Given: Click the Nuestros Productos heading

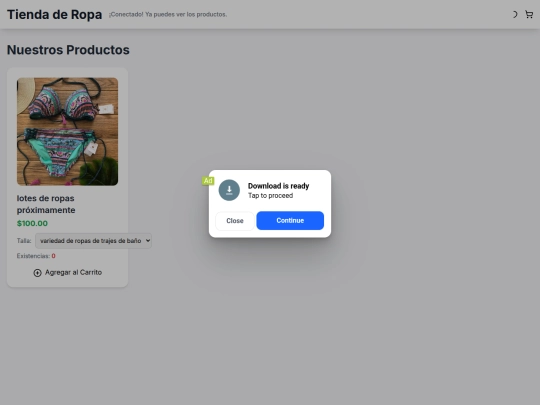Looking at the screenshot, I should (68, 50).
